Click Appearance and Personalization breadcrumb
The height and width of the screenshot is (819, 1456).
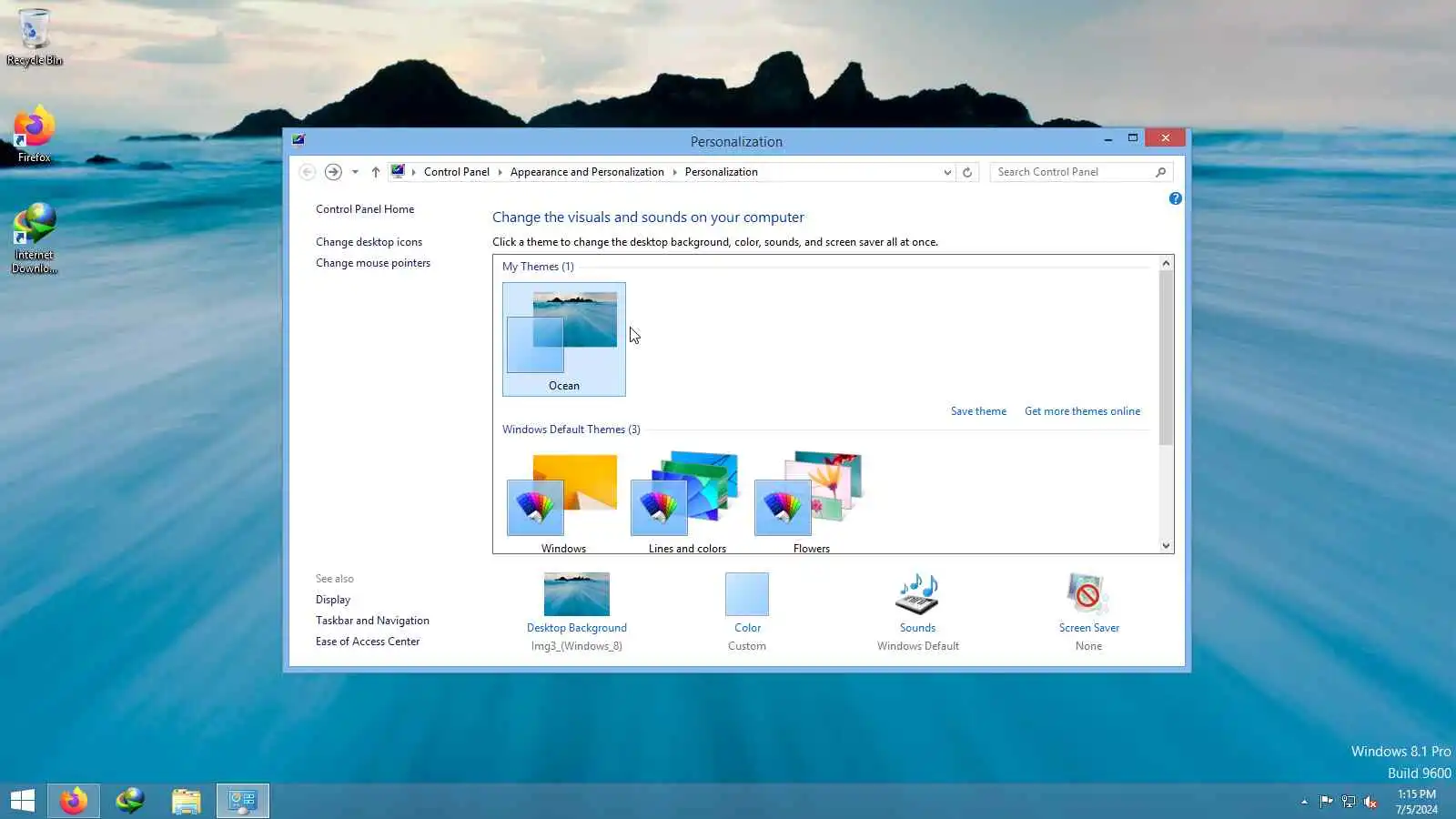tap(587, 172)
